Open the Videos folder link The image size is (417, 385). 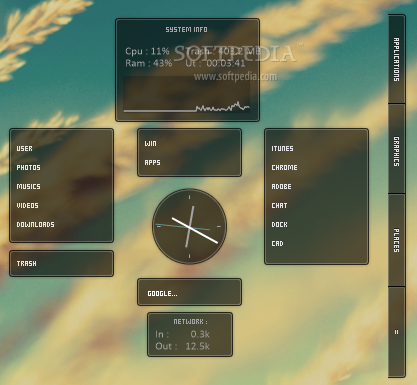pyautogui.click(x=27, y=206)
